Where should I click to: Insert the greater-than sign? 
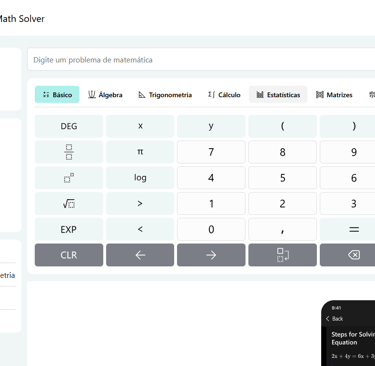[140, 203]
